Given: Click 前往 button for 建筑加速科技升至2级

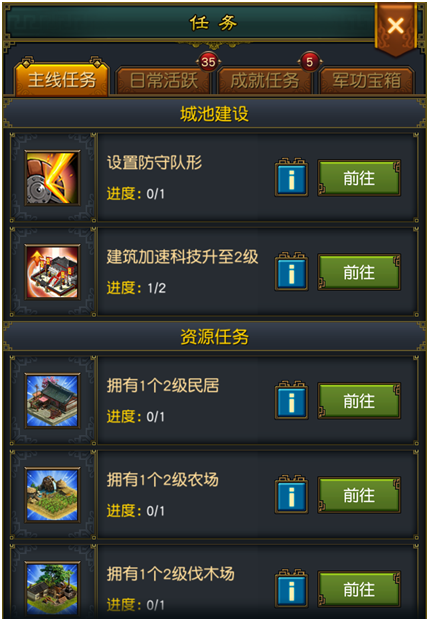Looking at the screenshot, I should click(359, 272).
